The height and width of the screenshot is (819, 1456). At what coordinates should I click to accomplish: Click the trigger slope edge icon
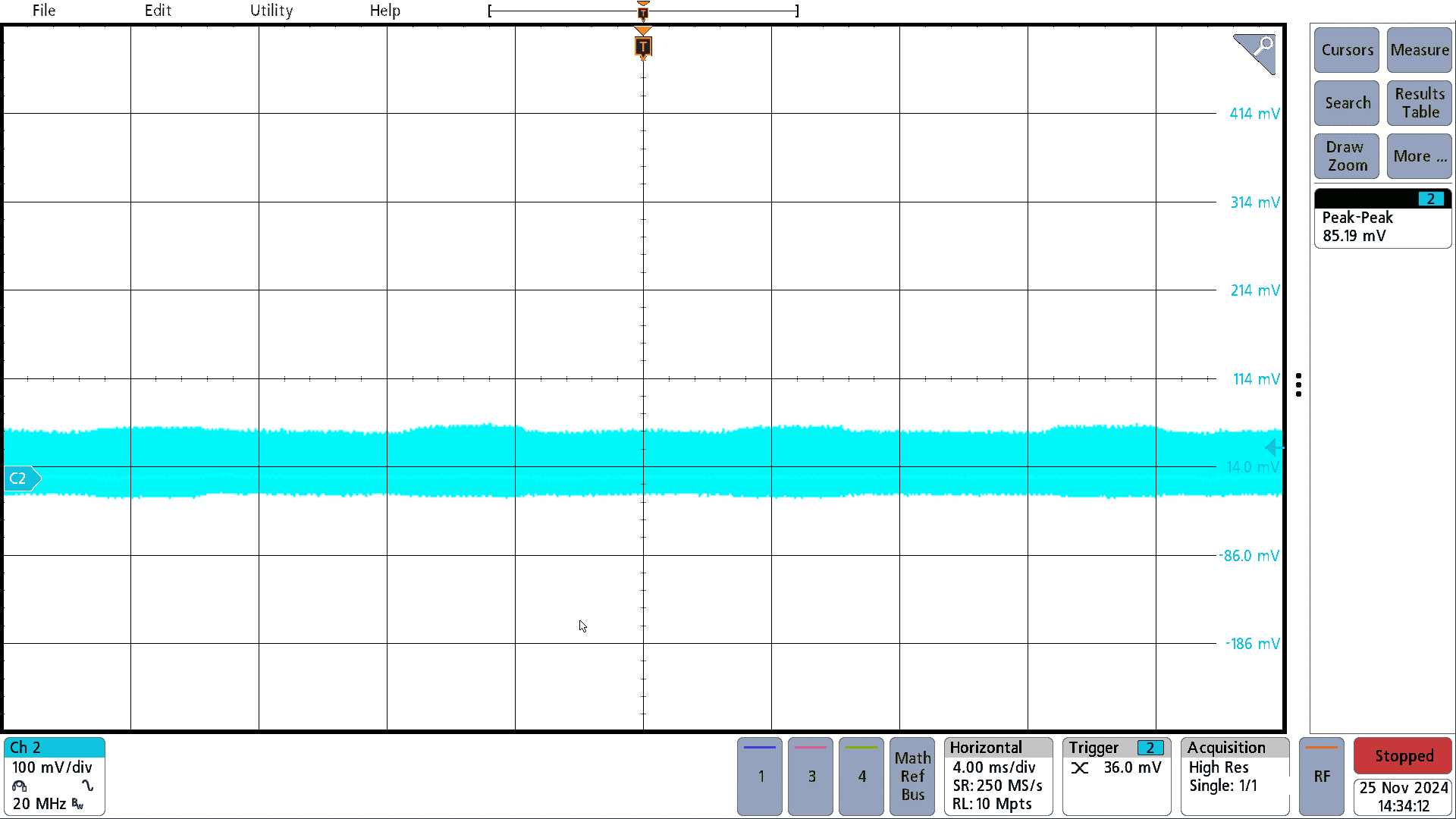click(x=1080, y=768)
